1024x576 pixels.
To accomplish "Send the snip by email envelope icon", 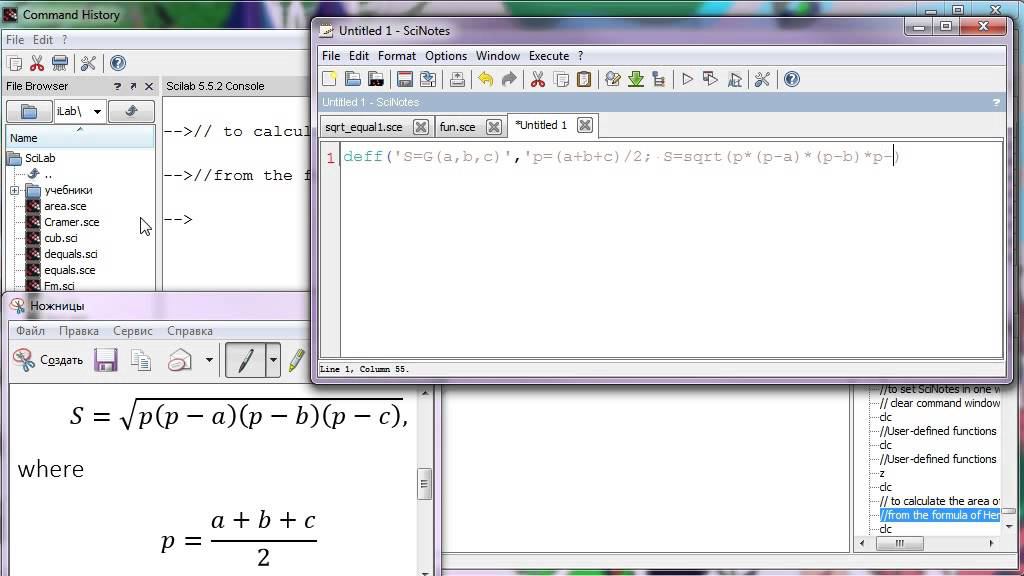I will pos(180,360).
